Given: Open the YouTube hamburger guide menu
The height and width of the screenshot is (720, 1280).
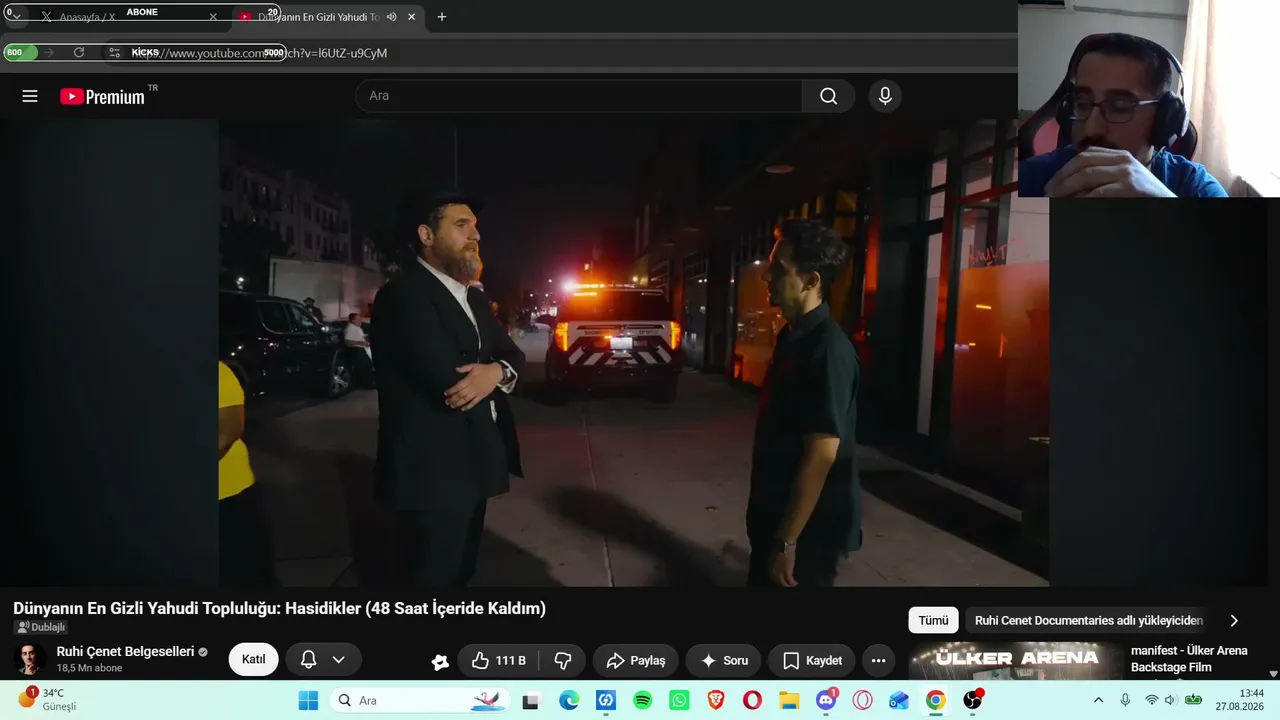Looking at the screenshot, I should [30, 96].
